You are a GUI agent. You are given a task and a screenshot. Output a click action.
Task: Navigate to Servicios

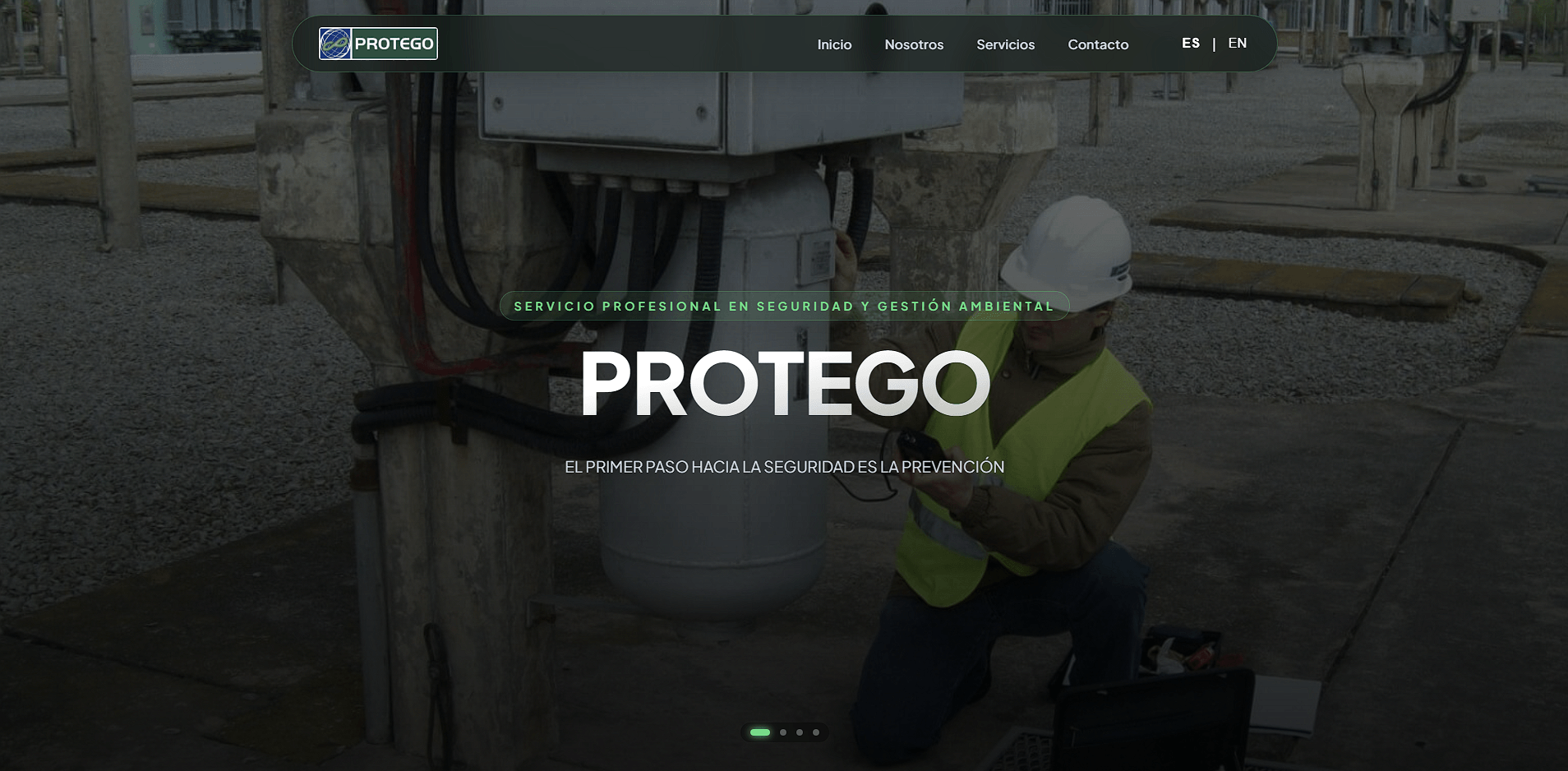(1005, 44)
